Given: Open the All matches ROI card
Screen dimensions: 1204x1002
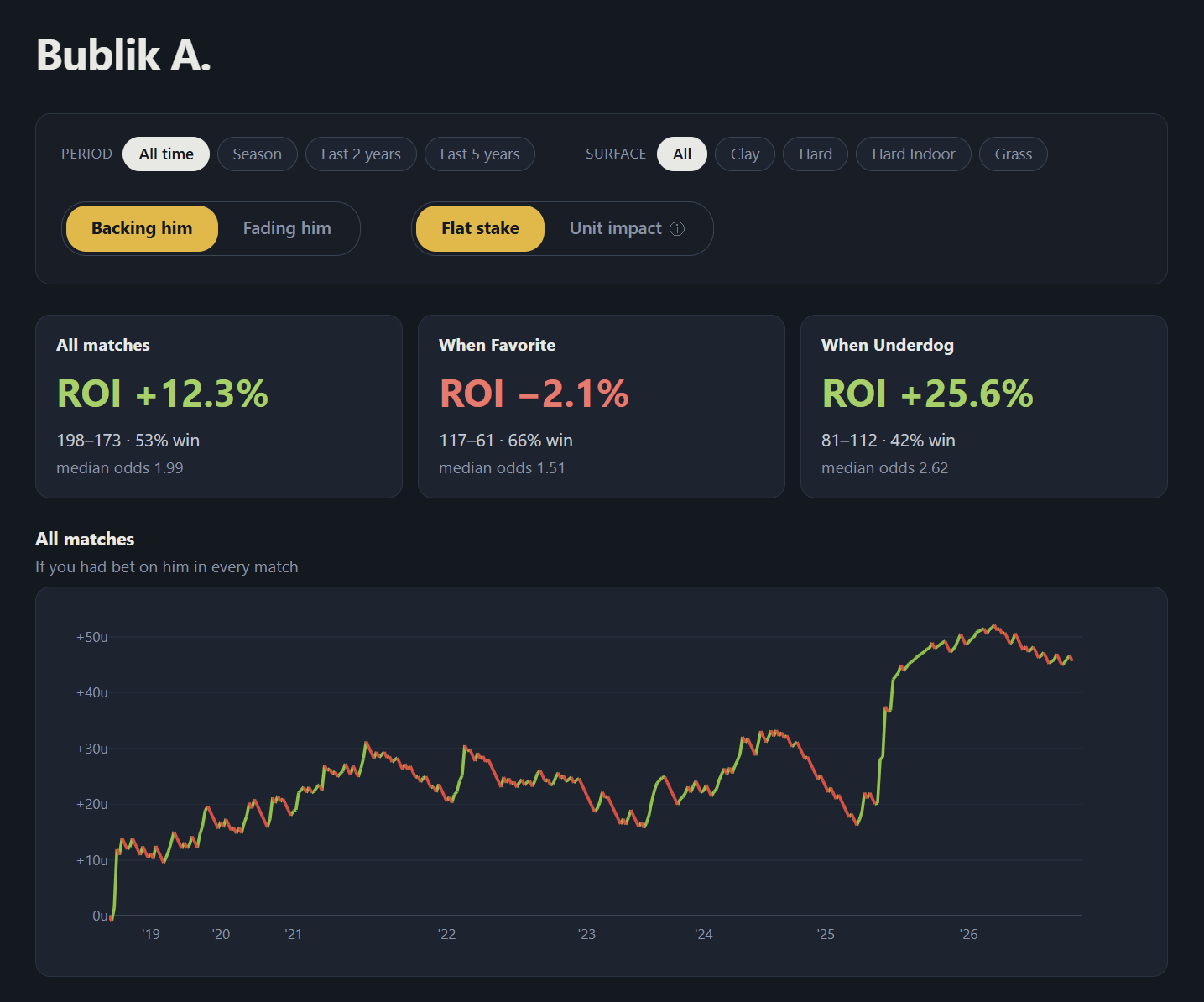Looking at the screenshot, I should coord(219,406).
